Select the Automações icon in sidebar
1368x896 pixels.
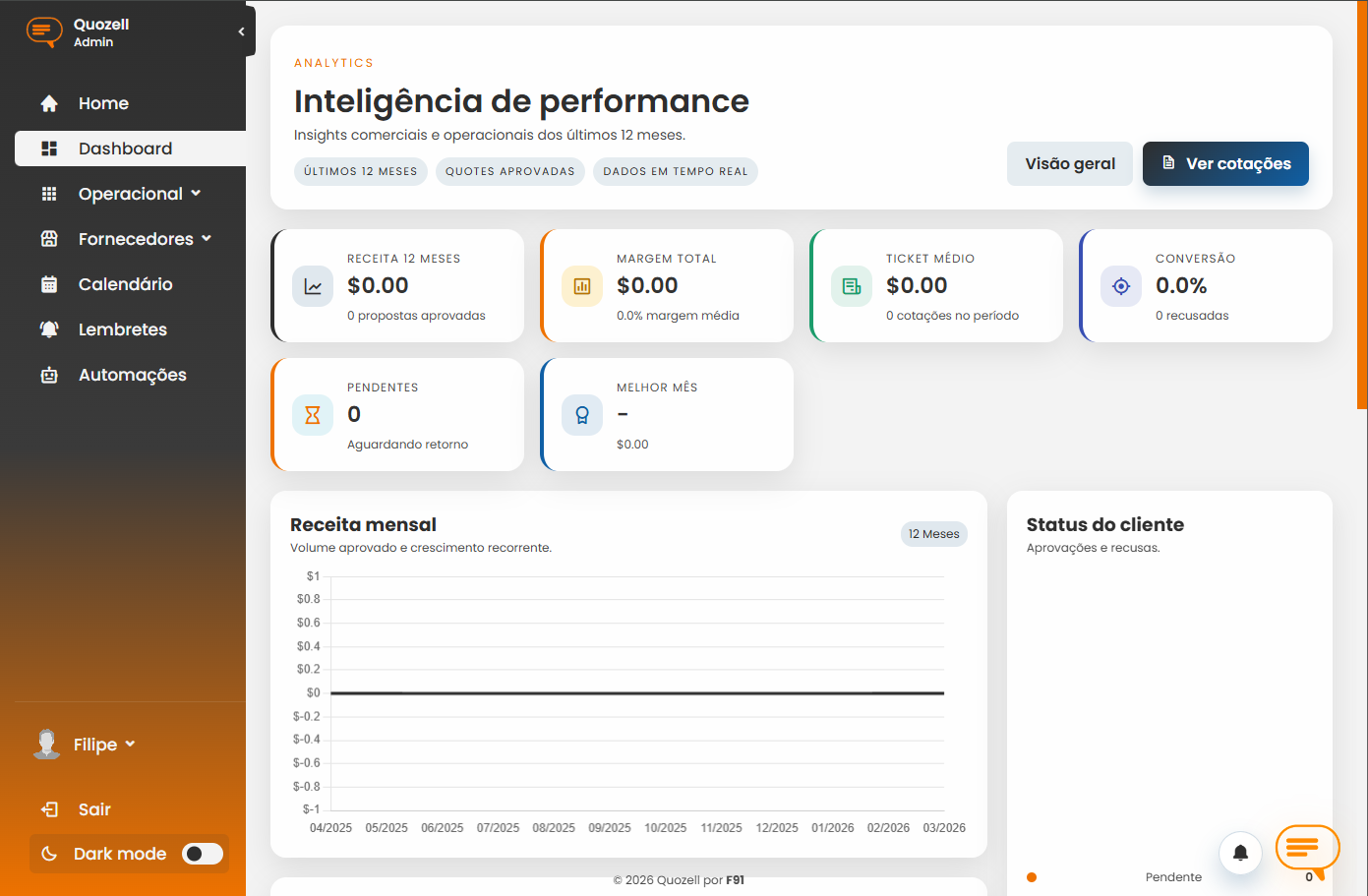(47, 375)
